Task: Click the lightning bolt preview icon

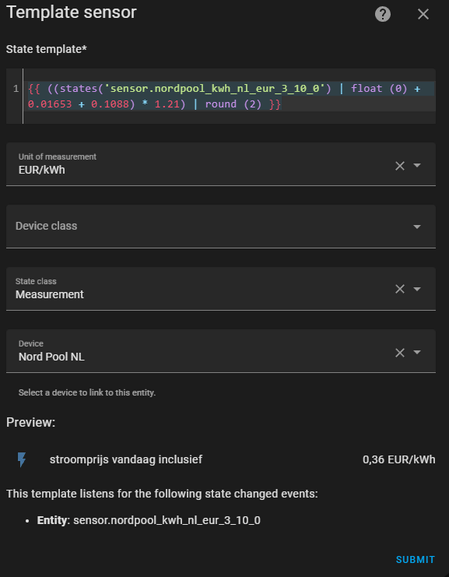Action: (22, 460)
